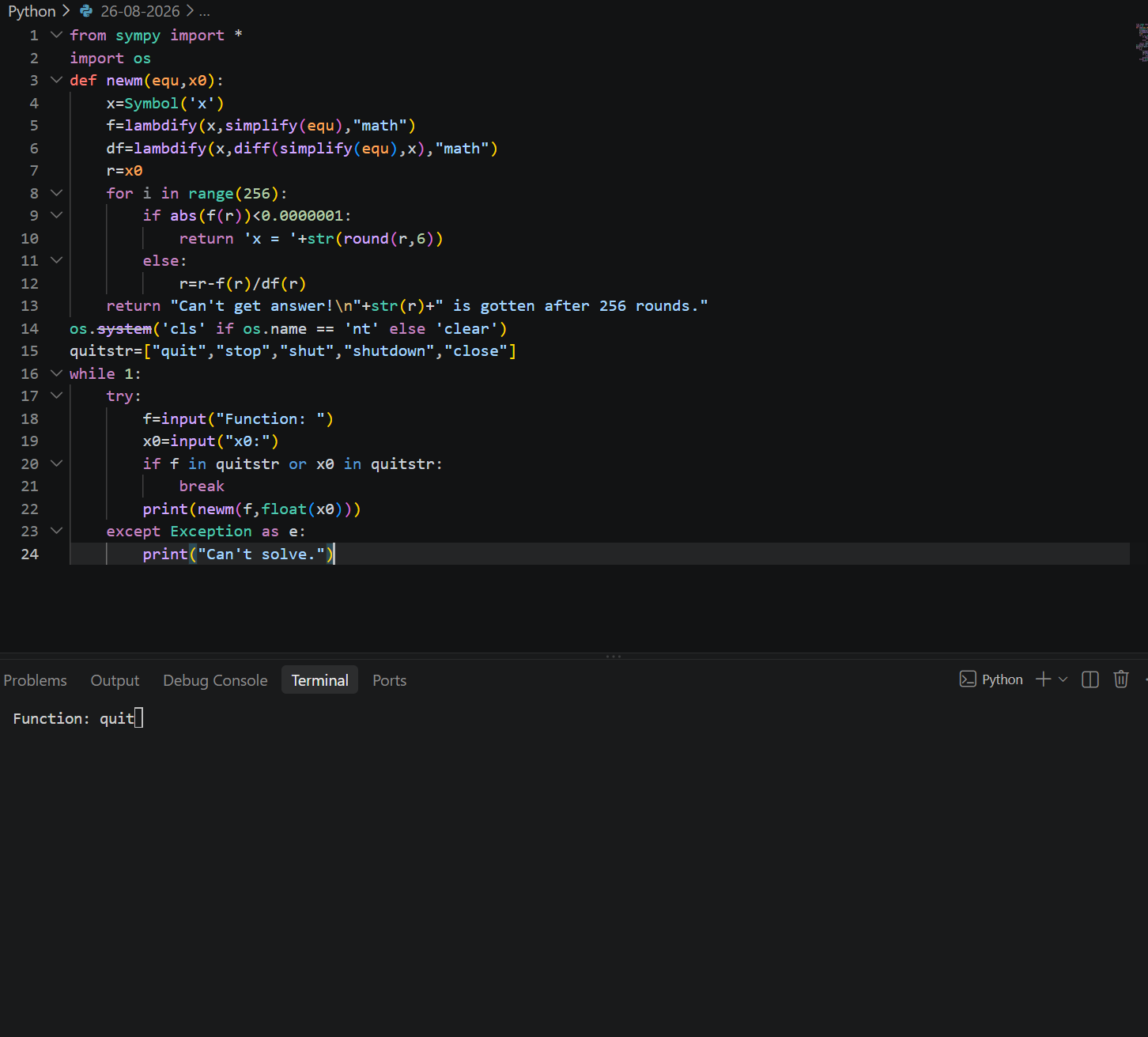Collapse the newm function at line 3
Screen dimensions: 1148x1037
click(56, 80)
